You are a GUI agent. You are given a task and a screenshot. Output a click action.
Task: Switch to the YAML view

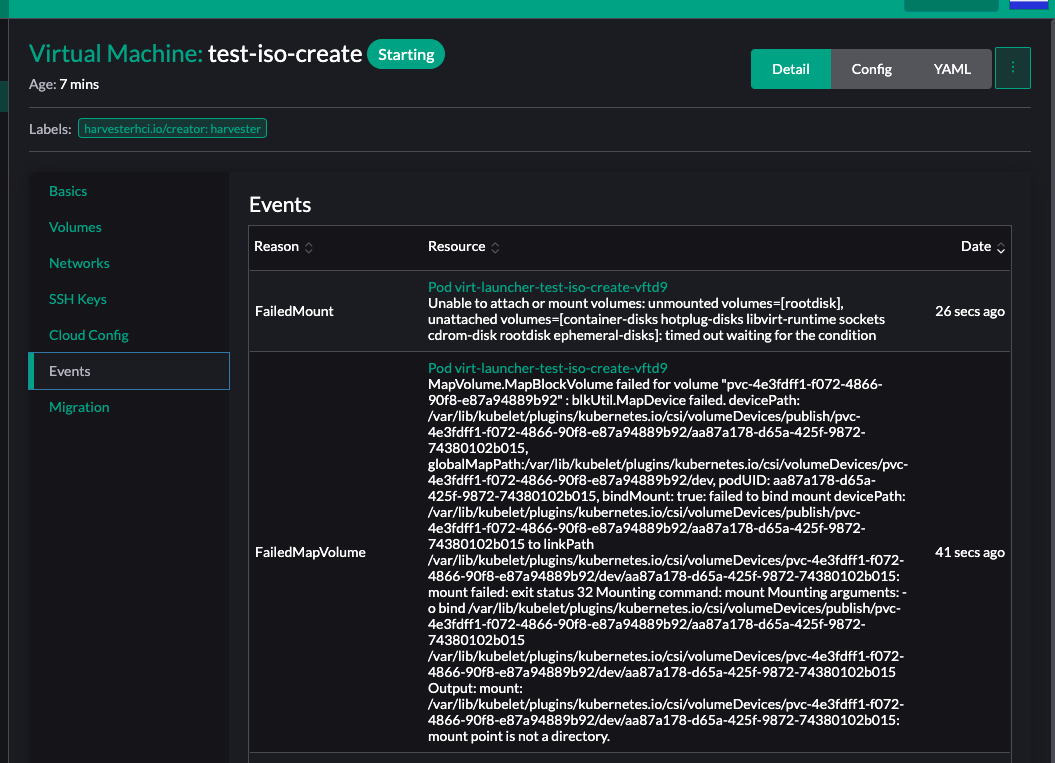tap(951, 69)
